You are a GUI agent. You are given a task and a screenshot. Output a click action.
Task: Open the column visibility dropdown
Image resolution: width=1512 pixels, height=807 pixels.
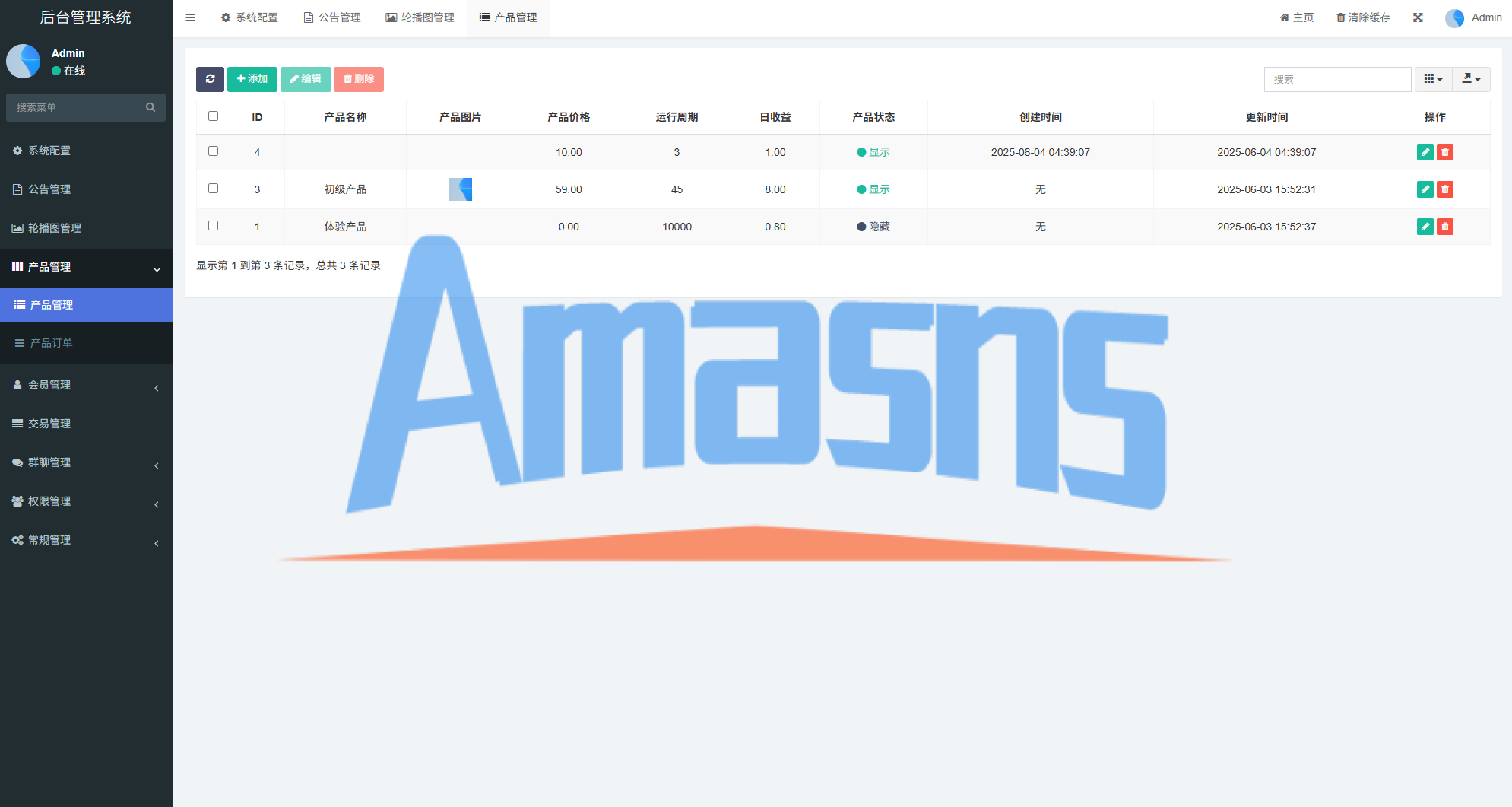1432,79
